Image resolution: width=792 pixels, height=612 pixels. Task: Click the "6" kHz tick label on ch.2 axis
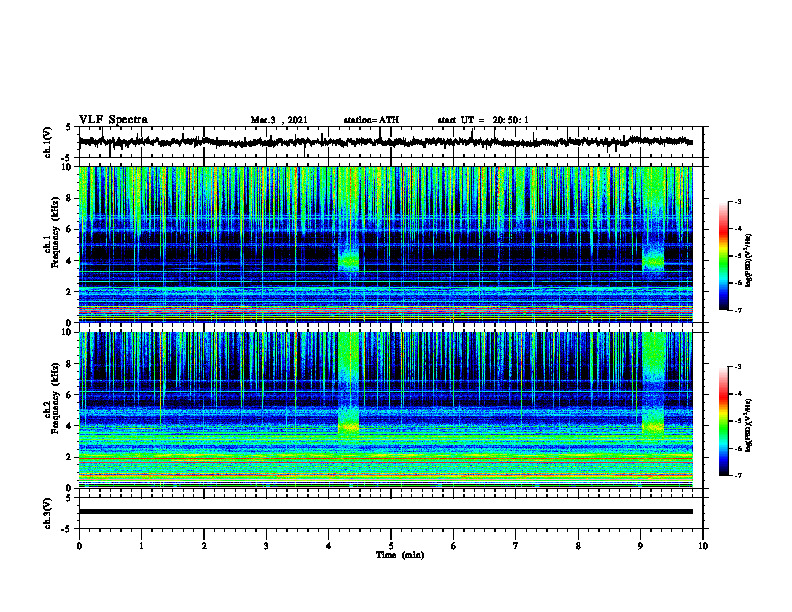click(71, 395)
